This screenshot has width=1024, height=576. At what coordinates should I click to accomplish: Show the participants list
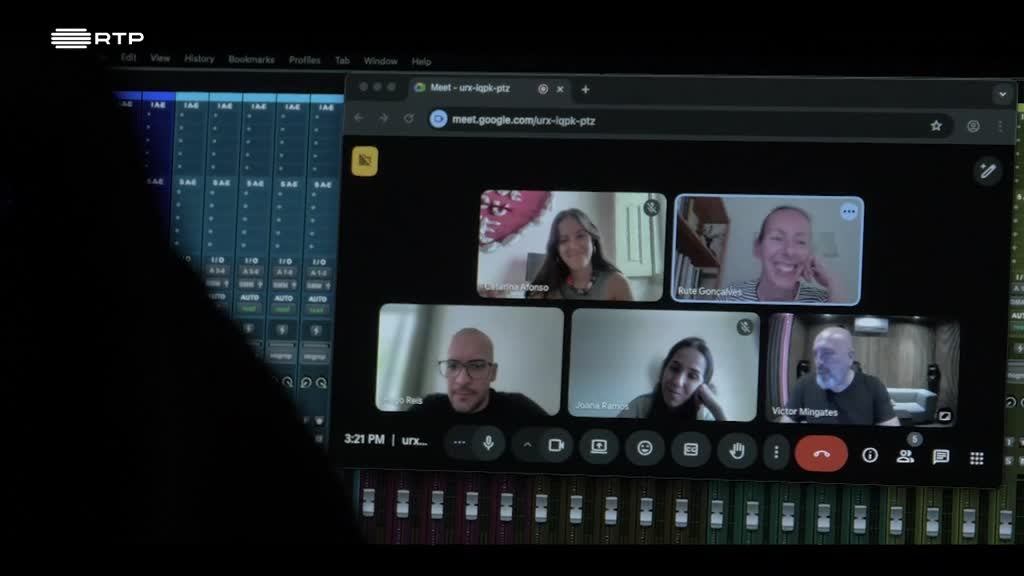coord(904,456)
